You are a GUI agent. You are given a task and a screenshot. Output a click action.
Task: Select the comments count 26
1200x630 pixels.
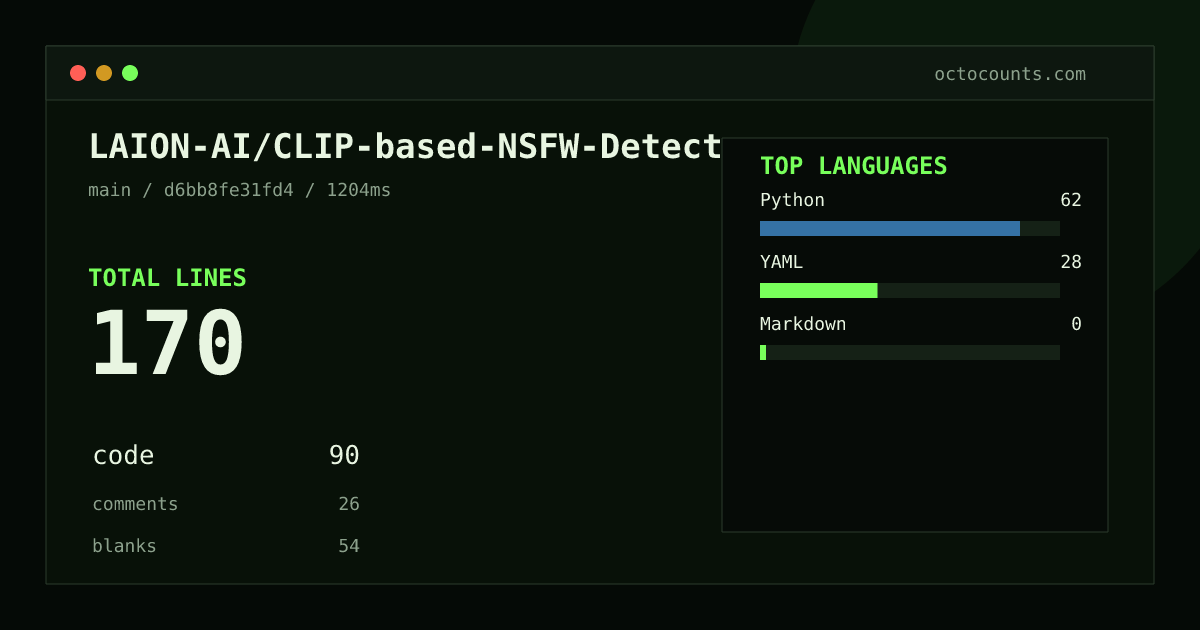[349, 504]
